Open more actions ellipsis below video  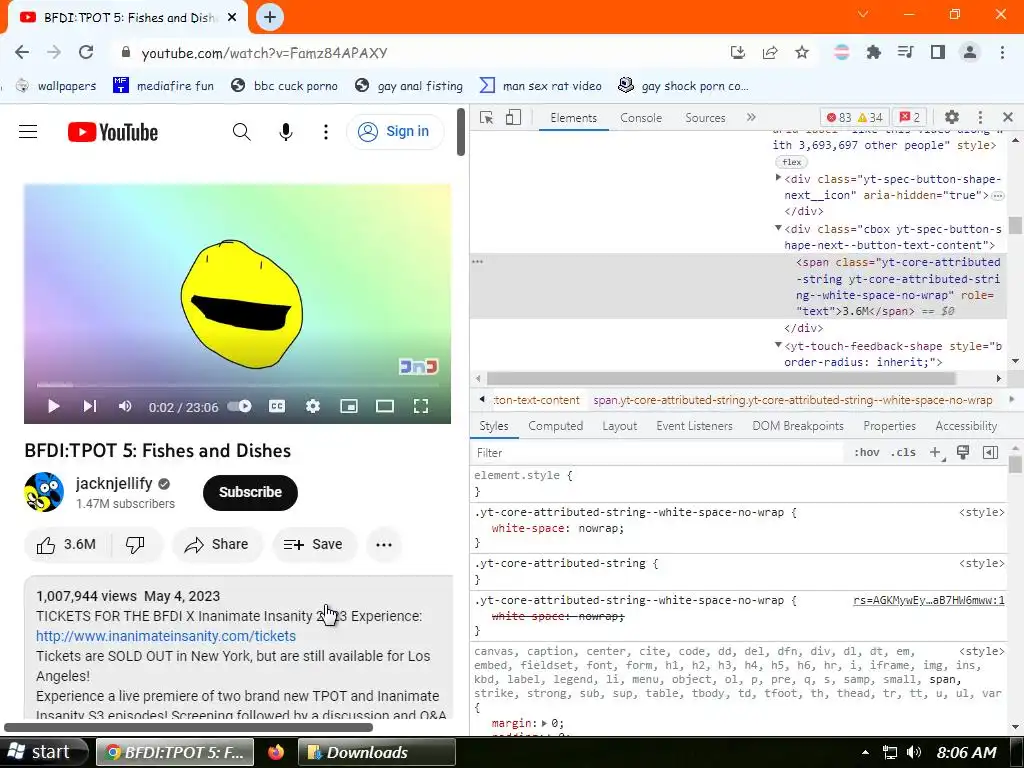tap(384, 545)
